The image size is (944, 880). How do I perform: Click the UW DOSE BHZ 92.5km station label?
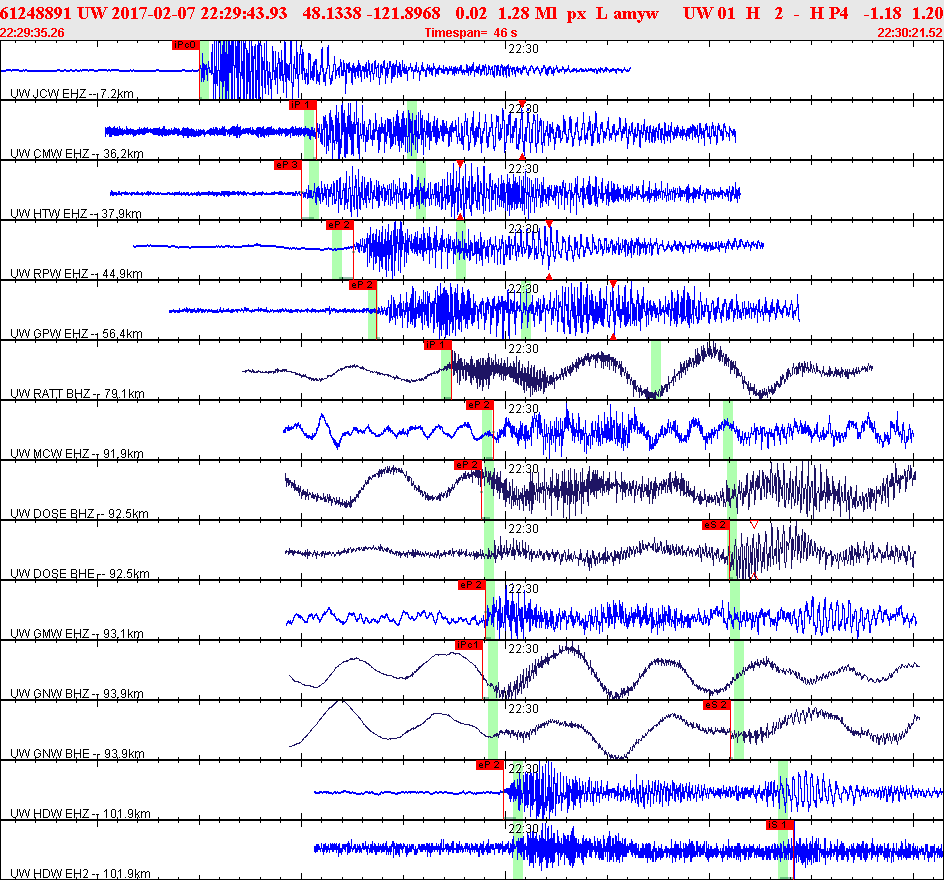tap(79, 514)
